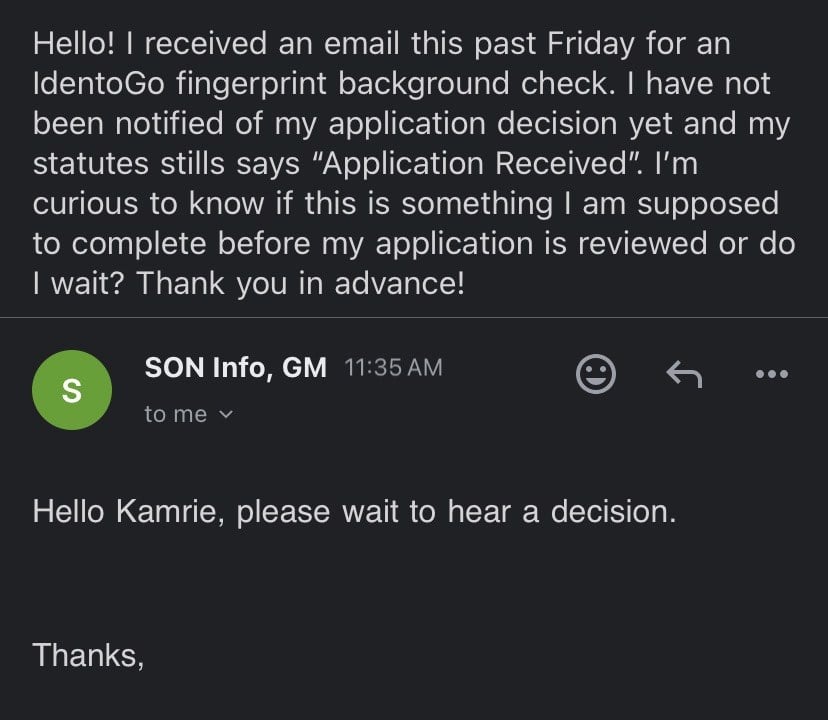
Task: Tap the word "decision." ending the reply
Action: tap(613, 512)
